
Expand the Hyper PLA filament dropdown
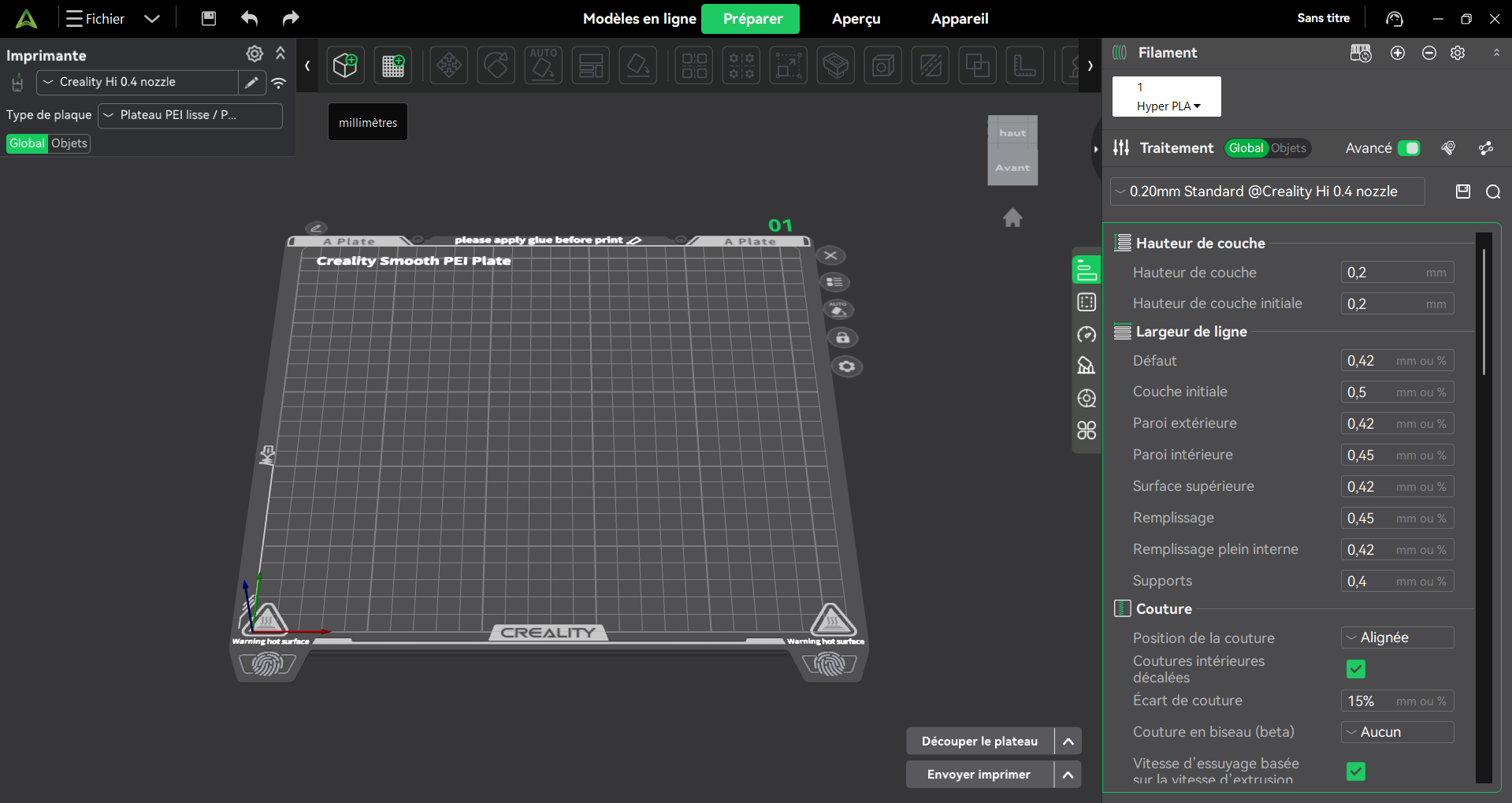[1168, 106]
